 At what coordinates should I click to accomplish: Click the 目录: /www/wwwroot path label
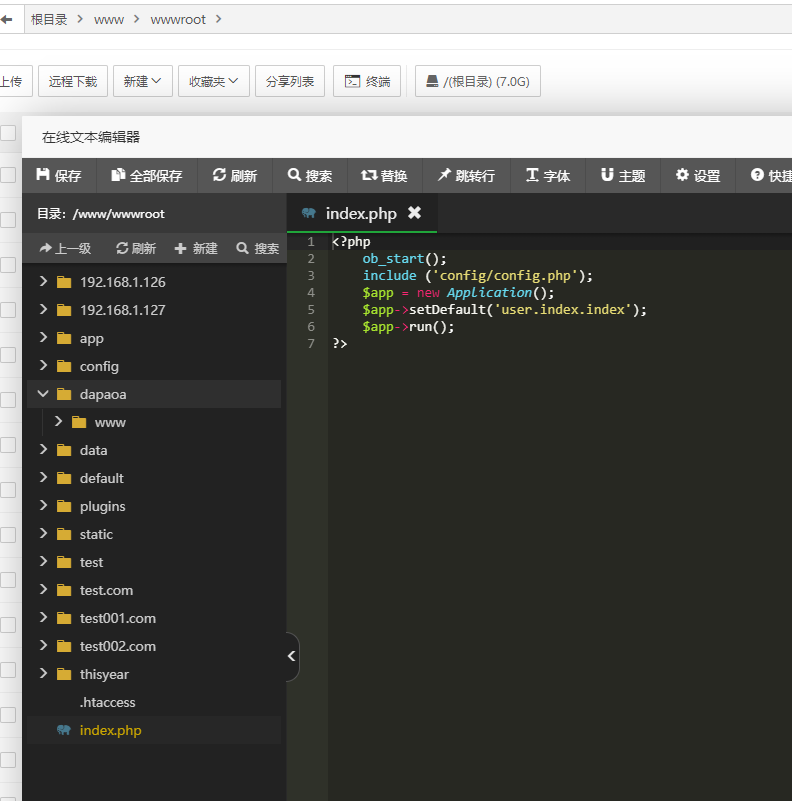[101, 214]
